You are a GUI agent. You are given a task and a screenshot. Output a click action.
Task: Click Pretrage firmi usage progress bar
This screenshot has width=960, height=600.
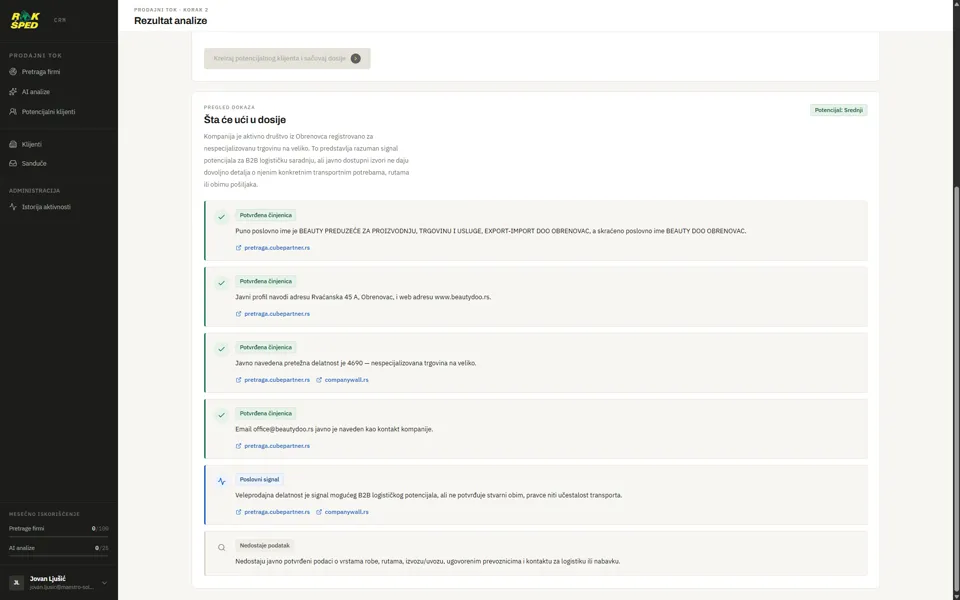click(59, 536)
